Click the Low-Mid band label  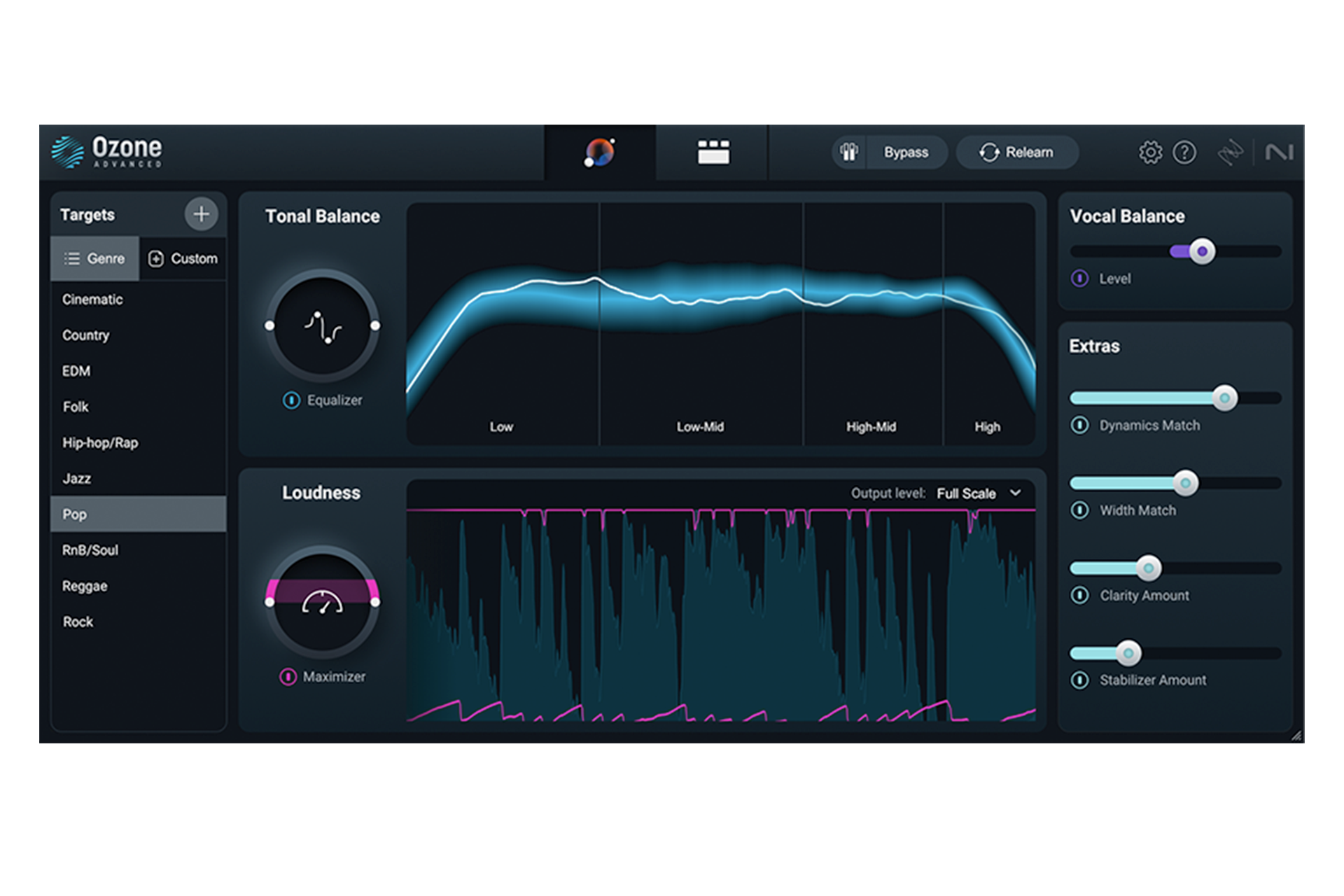tap(700, 427)
